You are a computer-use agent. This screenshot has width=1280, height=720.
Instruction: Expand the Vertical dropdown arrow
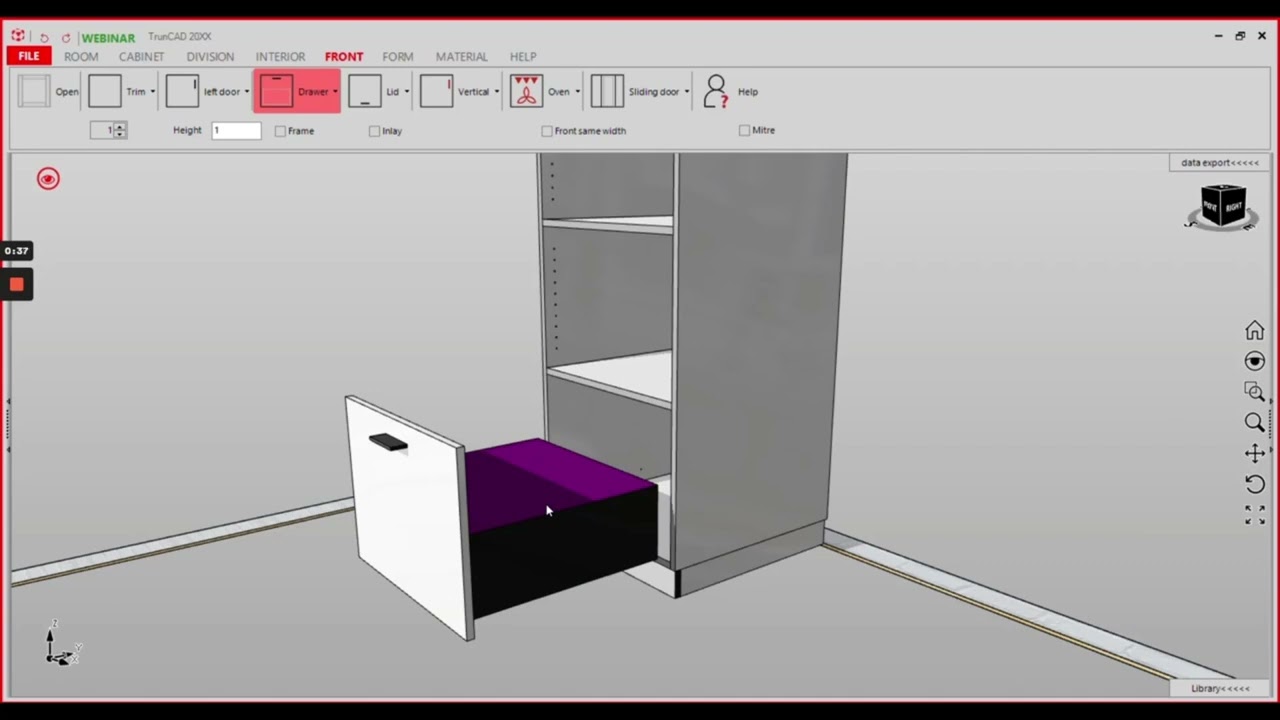pyautogui.click(x=496, y=92)
